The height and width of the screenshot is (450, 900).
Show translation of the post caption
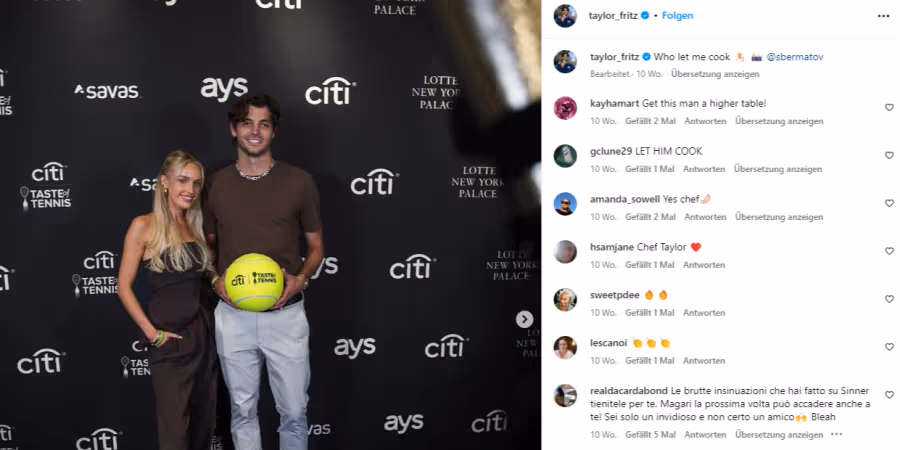pyautogui.click(x=715, y=74)
